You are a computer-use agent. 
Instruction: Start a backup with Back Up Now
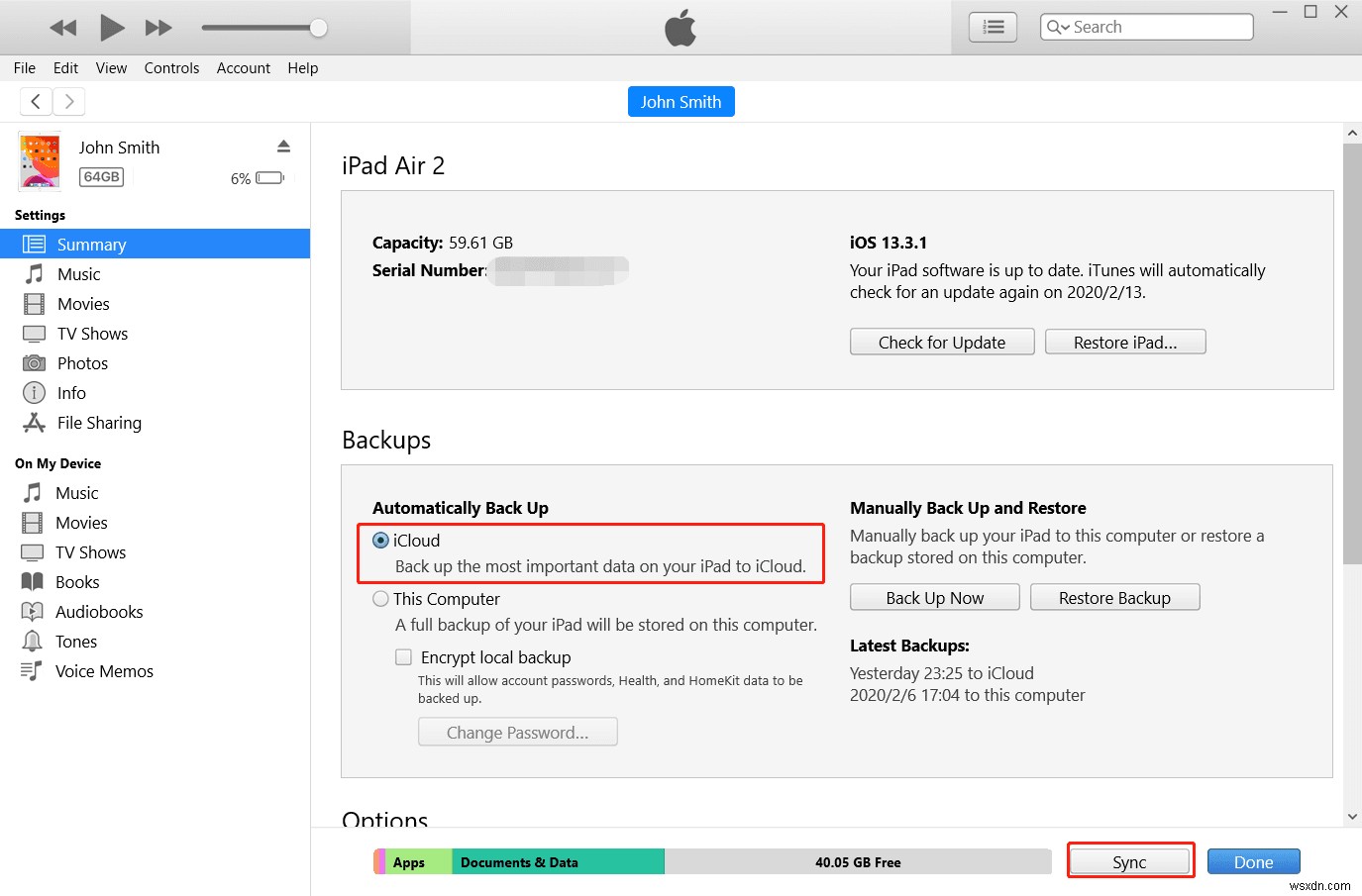(934, 597)
